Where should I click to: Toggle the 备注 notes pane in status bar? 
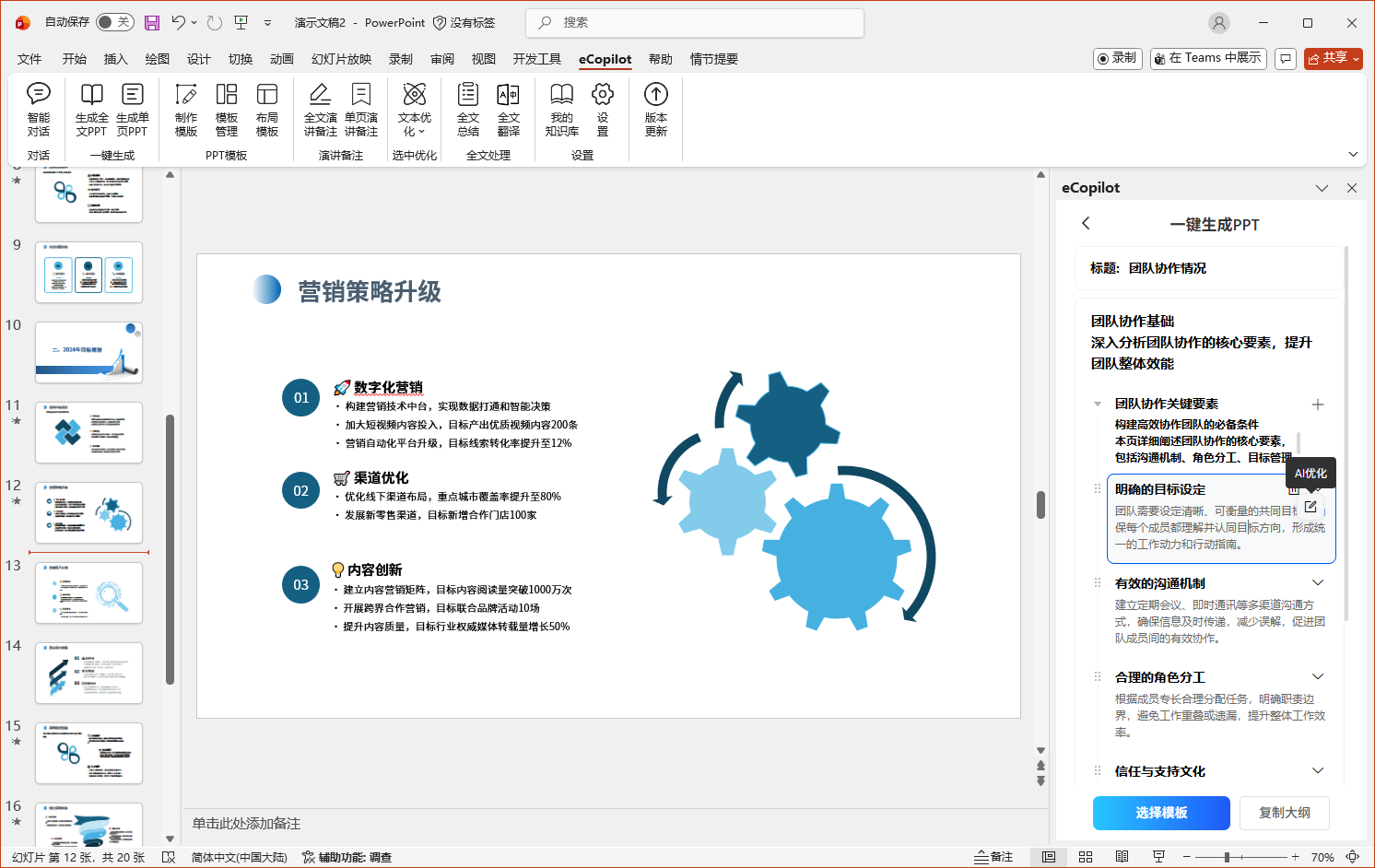993,857
